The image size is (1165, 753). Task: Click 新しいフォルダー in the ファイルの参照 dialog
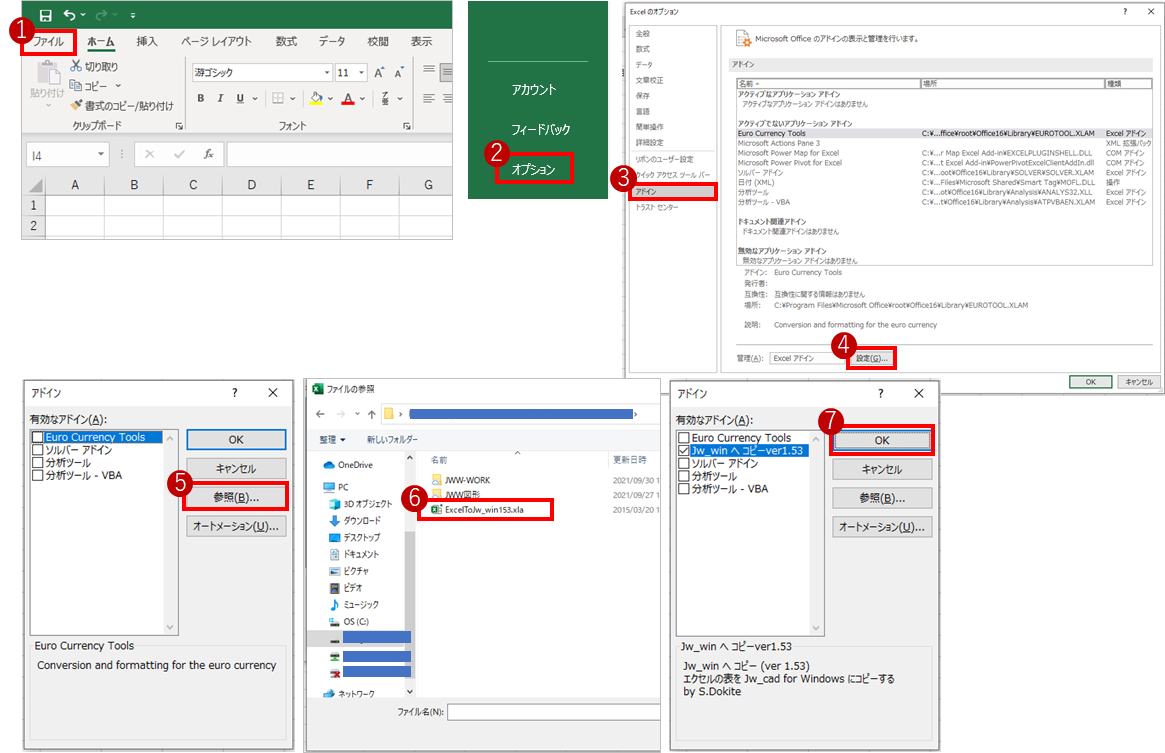pyautogui.click(x=392, y=439)
